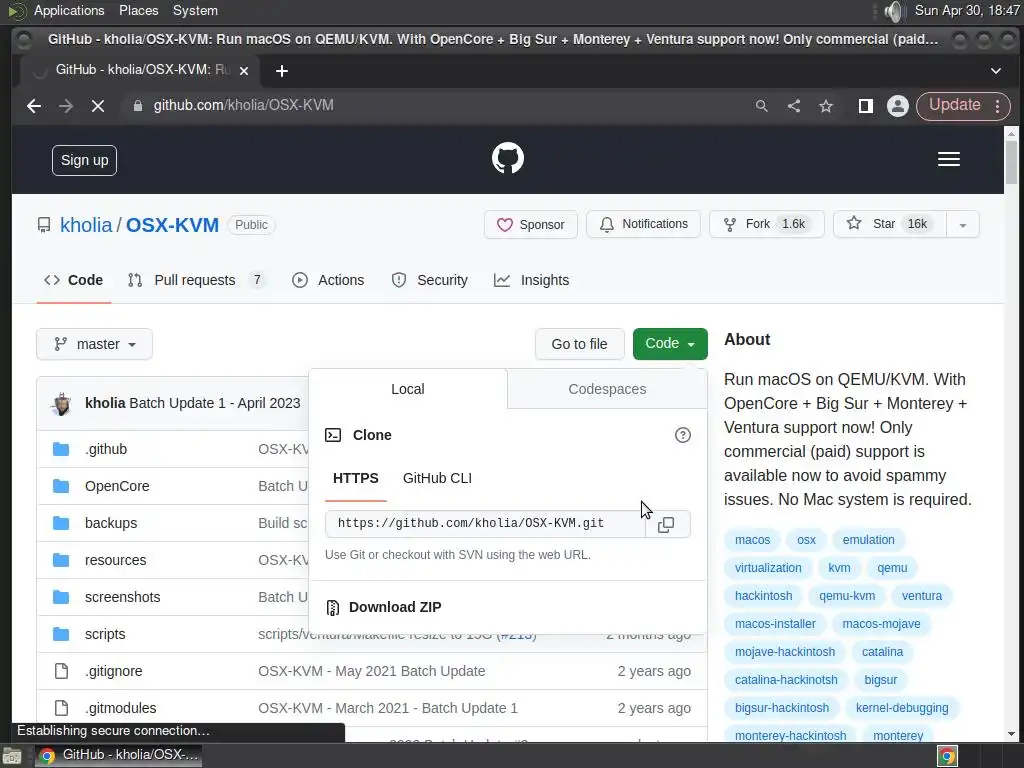This screenshot has height=768, width=1024.
Task: Open the backups folder
Action: tap(111, 523)
